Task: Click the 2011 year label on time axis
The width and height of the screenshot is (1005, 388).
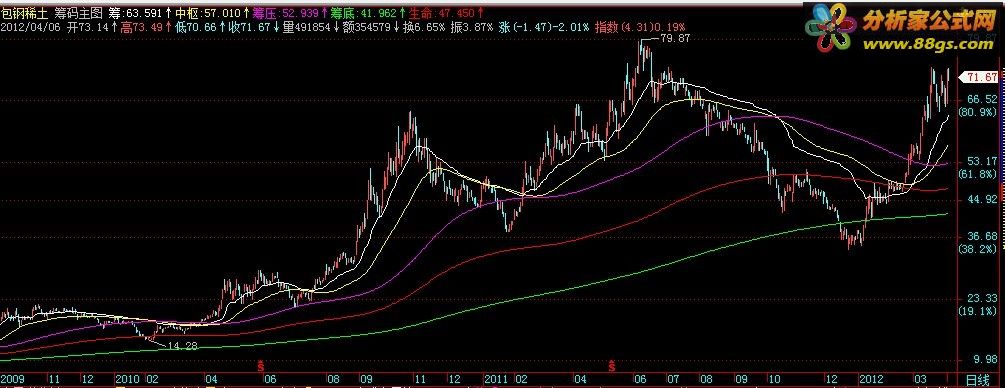Action: pos(497,378)
